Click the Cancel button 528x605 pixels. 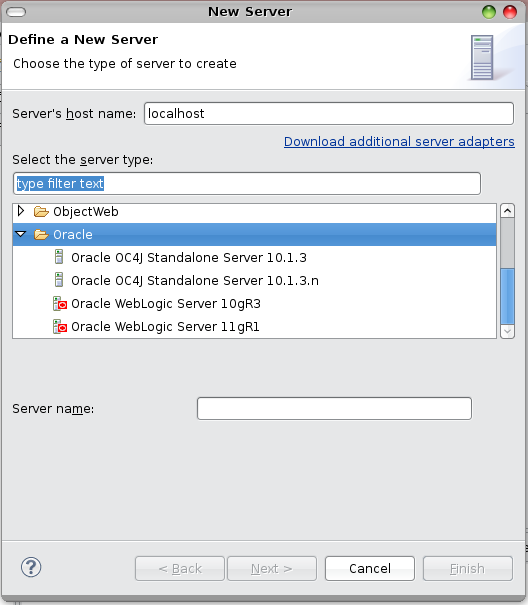370,568
